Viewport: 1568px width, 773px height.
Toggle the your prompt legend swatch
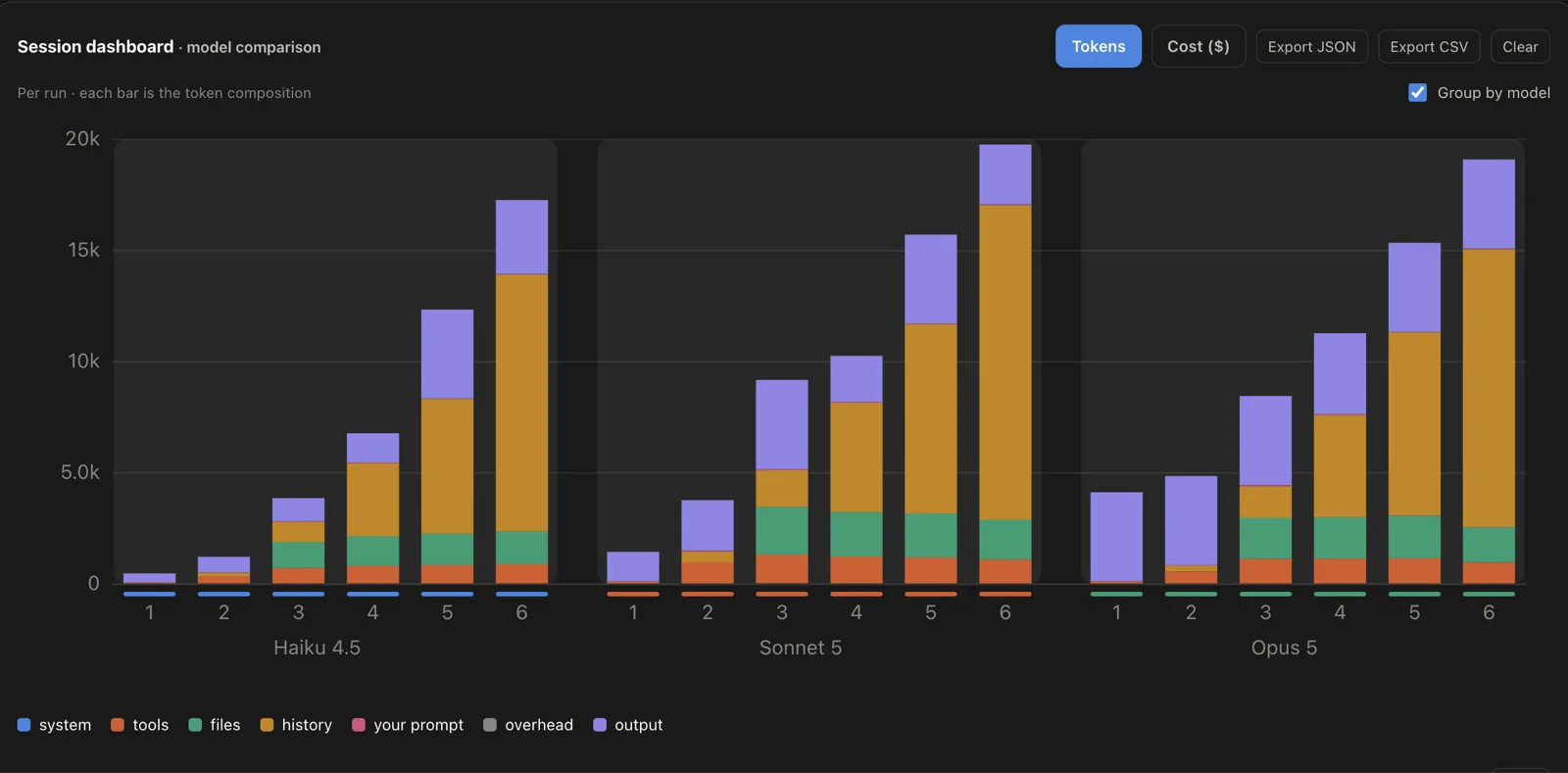359,725
